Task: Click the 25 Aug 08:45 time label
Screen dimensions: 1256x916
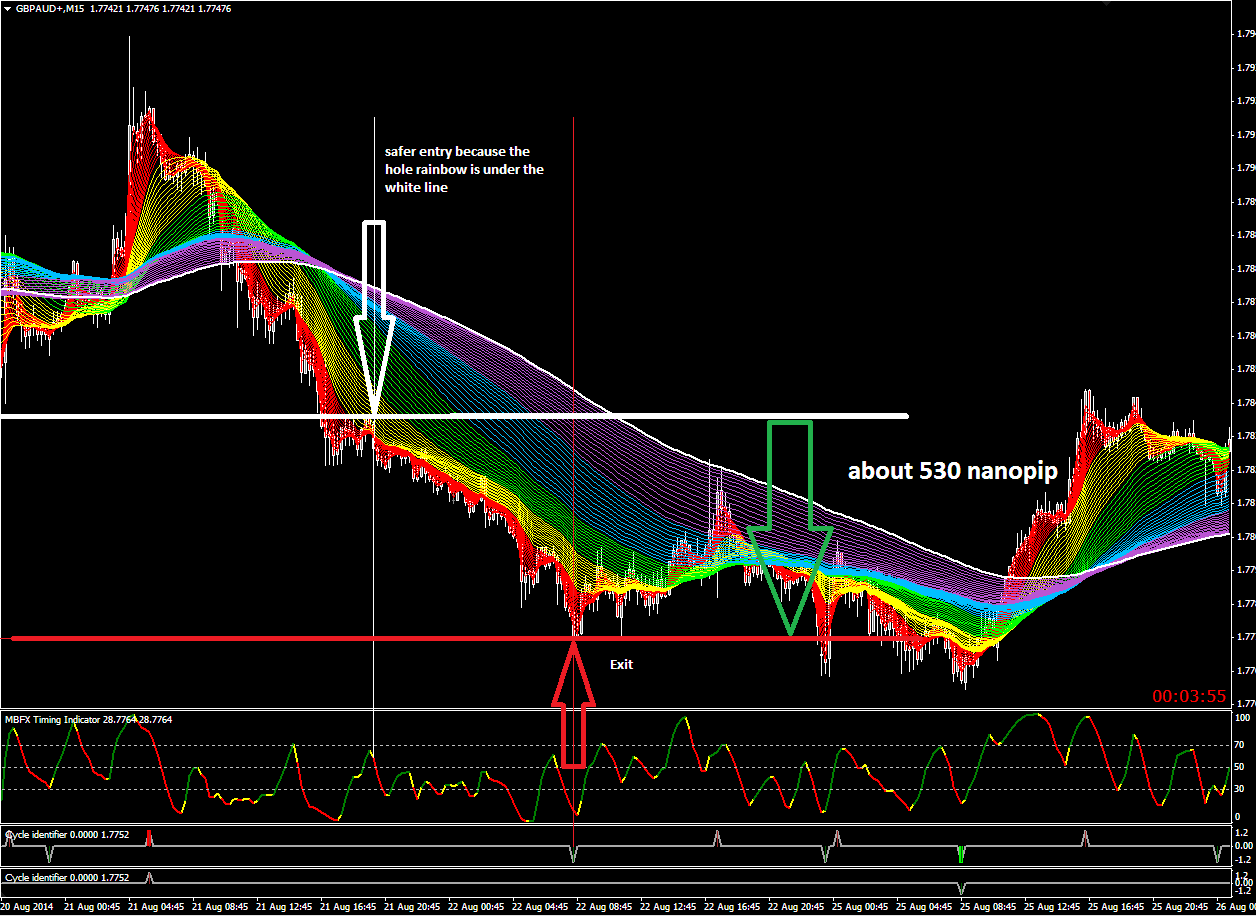Action: point(988,907)
